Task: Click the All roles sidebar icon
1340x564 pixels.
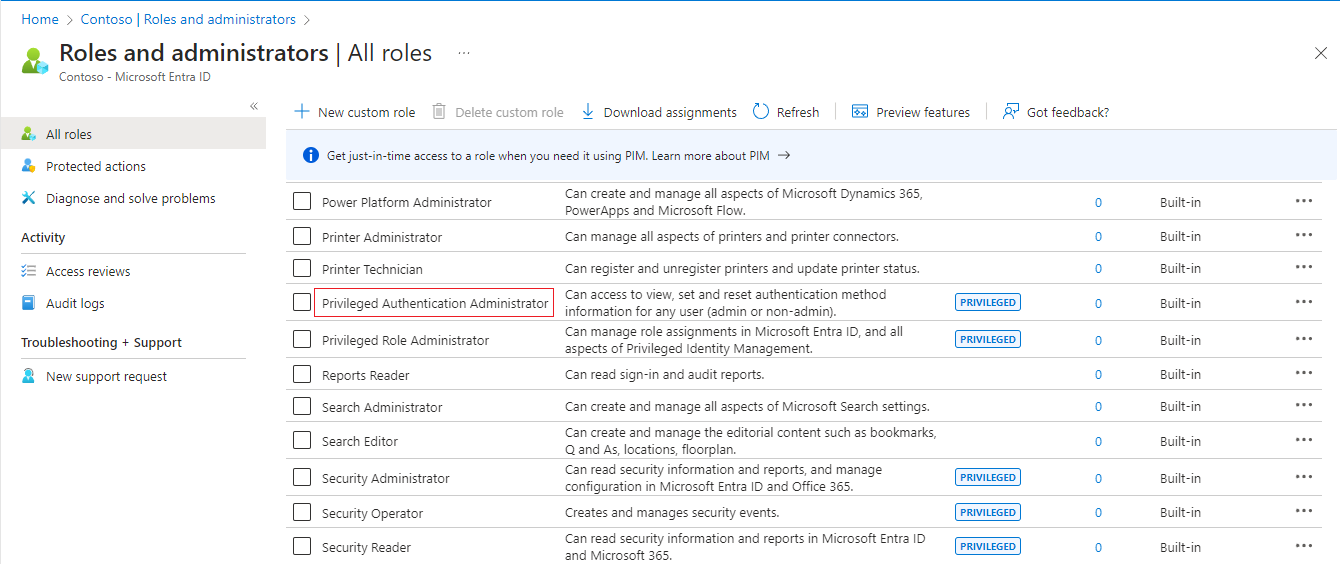Action: coord(29,134)
